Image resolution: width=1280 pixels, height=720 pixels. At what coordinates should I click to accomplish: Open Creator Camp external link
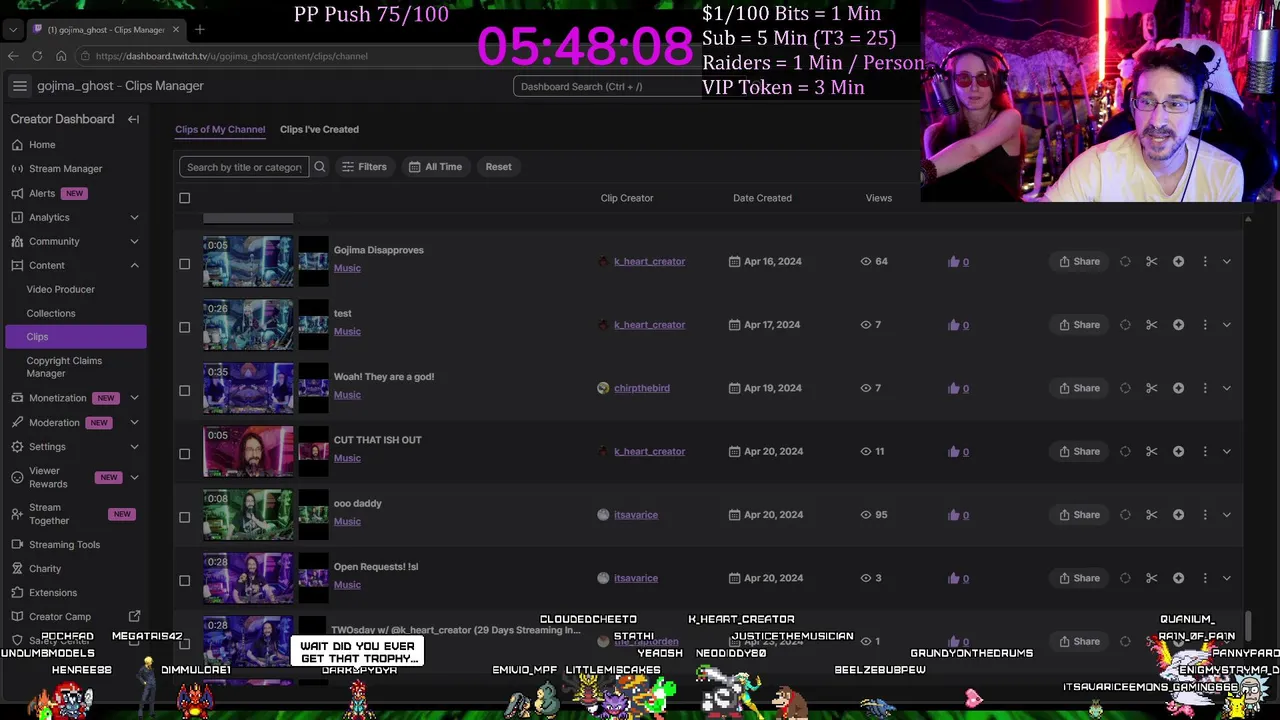[134, 617]
